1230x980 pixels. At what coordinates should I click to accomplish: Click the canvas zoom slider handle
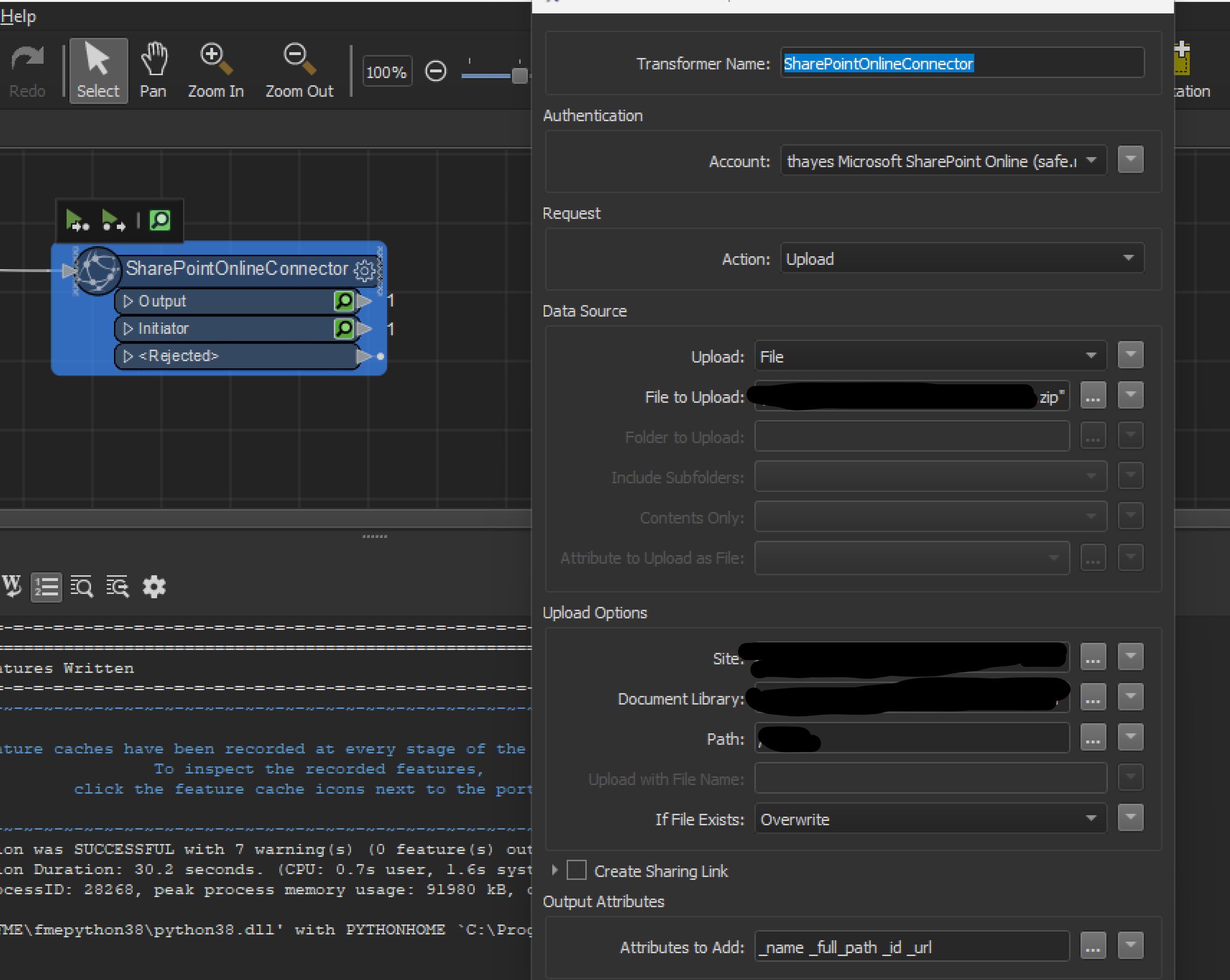coord(519,75)
